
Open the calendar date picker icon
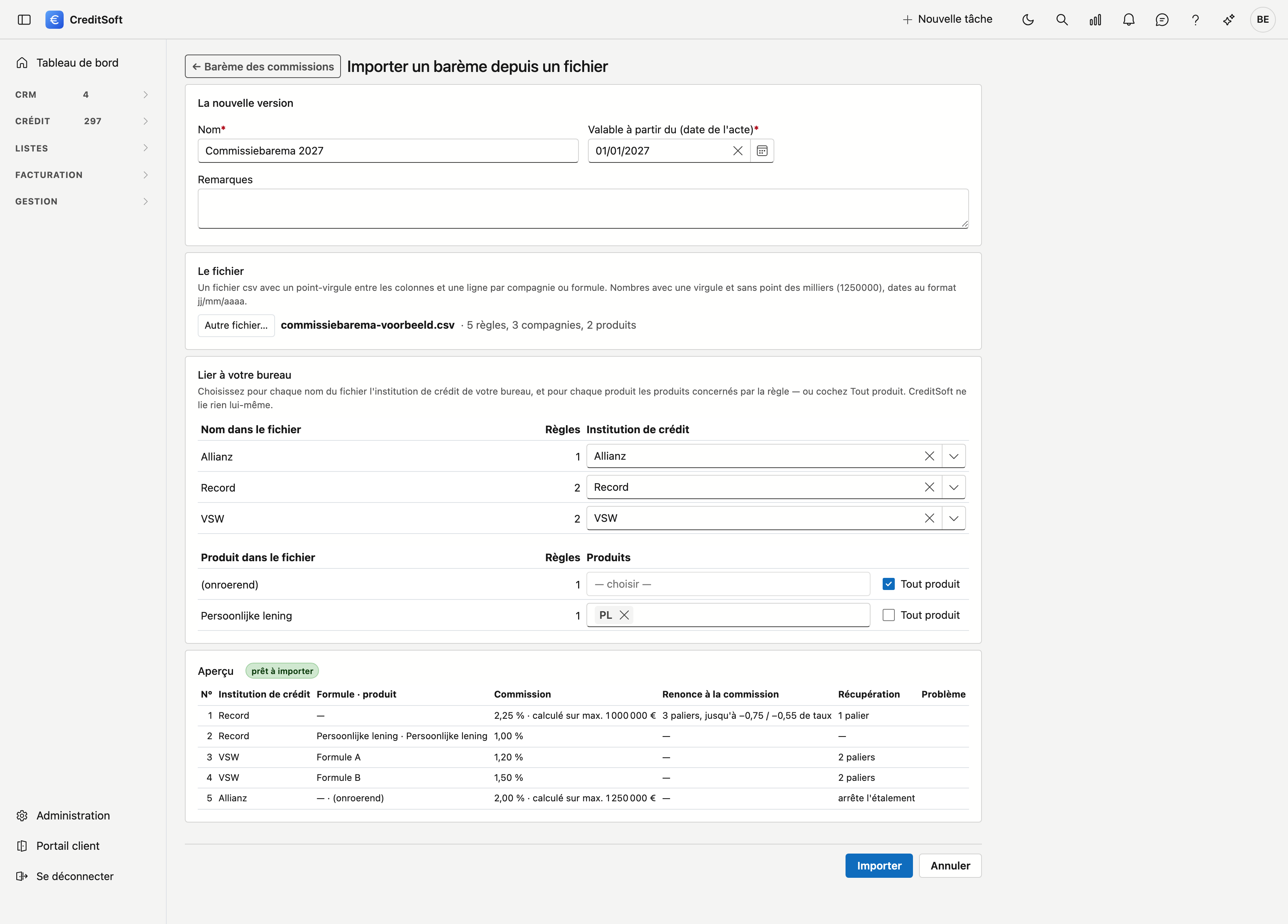point(762,151)
